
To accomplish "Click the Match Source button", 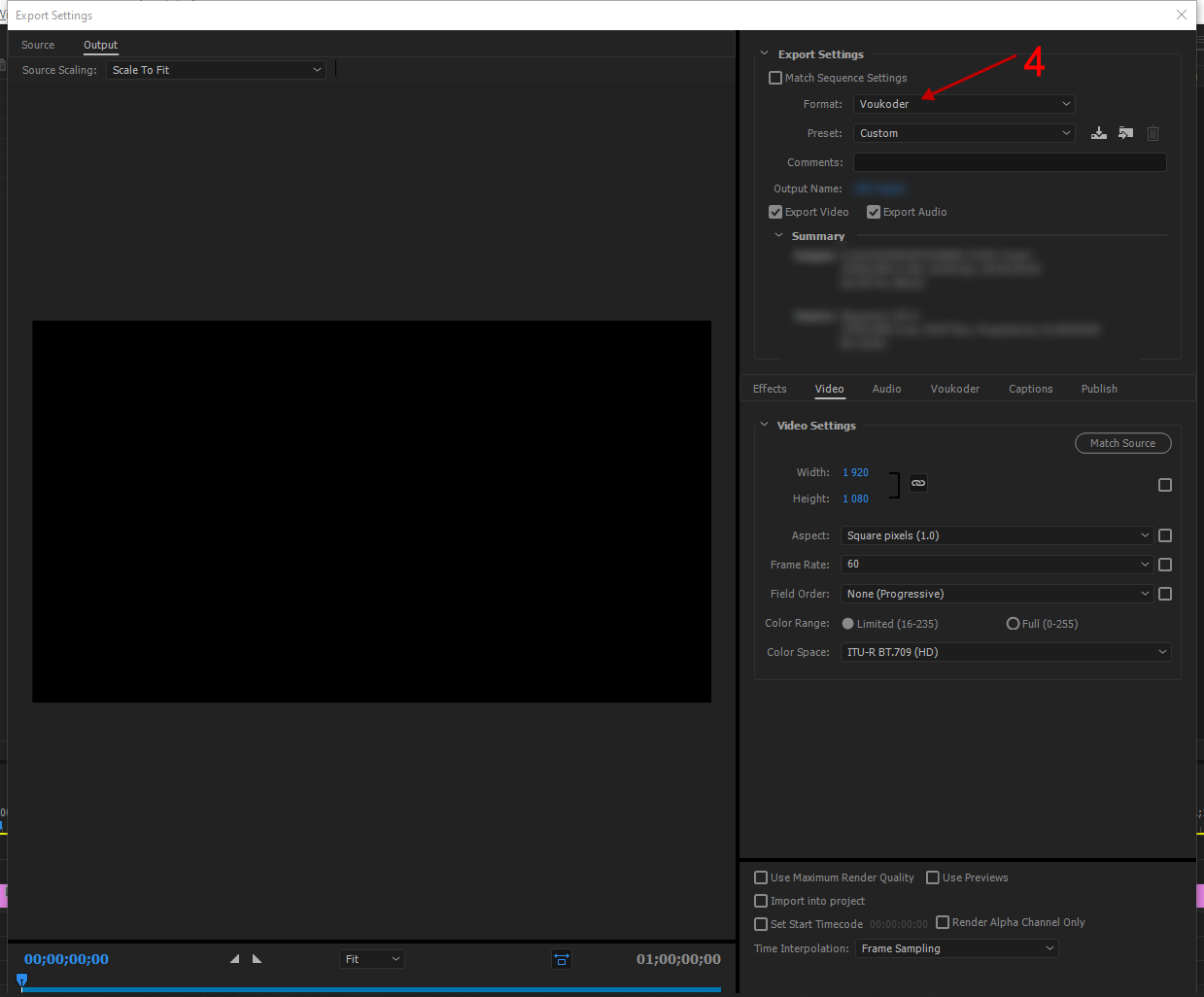I will point(1122,443).
